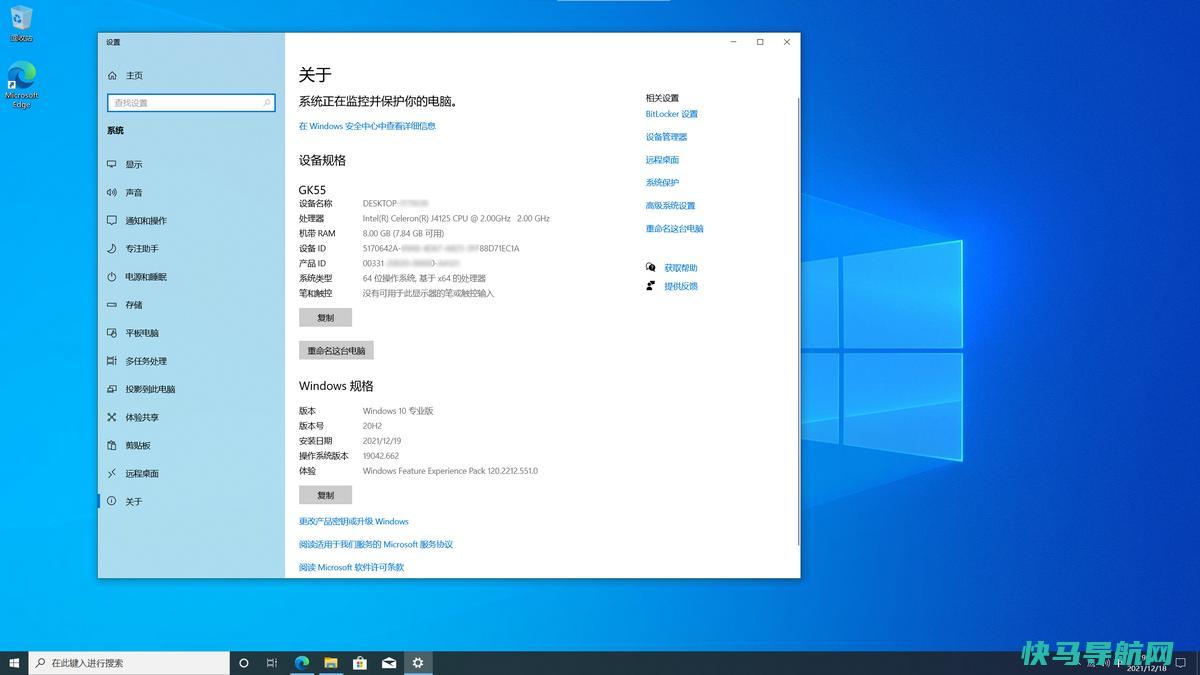This screenshot has height=675, width=1200.
Task: Click the Settings window vertical scrollbar
Action: tap(797, 322)
